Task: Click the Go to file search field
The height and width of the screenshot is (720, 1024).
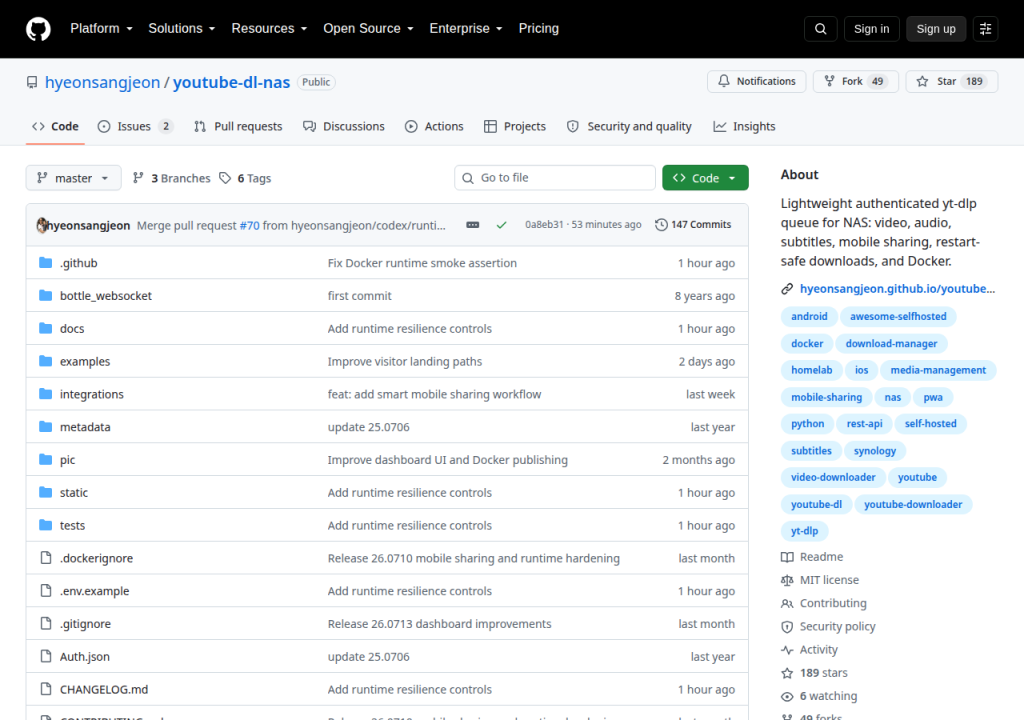Action: tap(555, 178)
